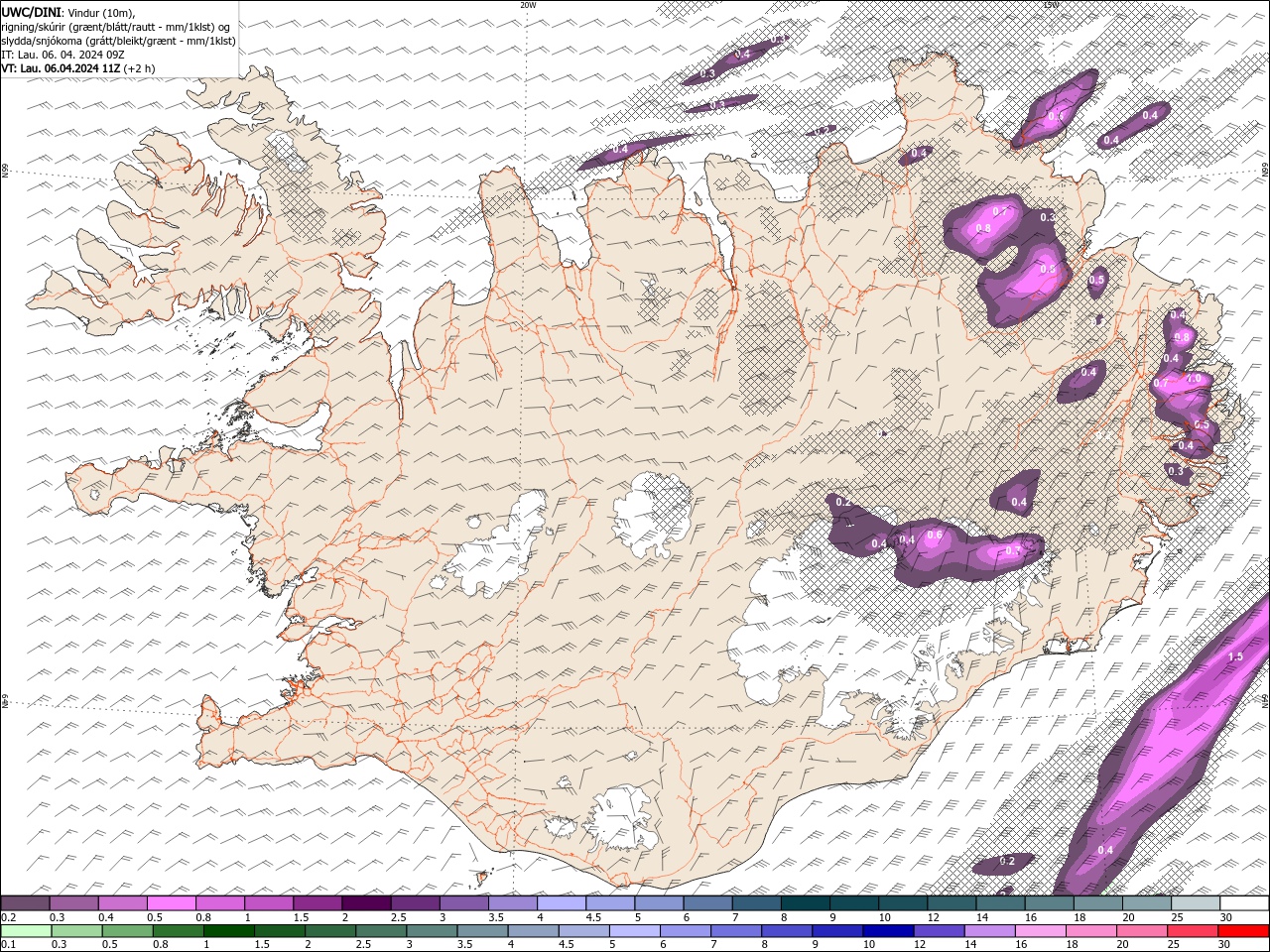Pick the bright pink snow swatch starting at 0.5

point(172,903)
